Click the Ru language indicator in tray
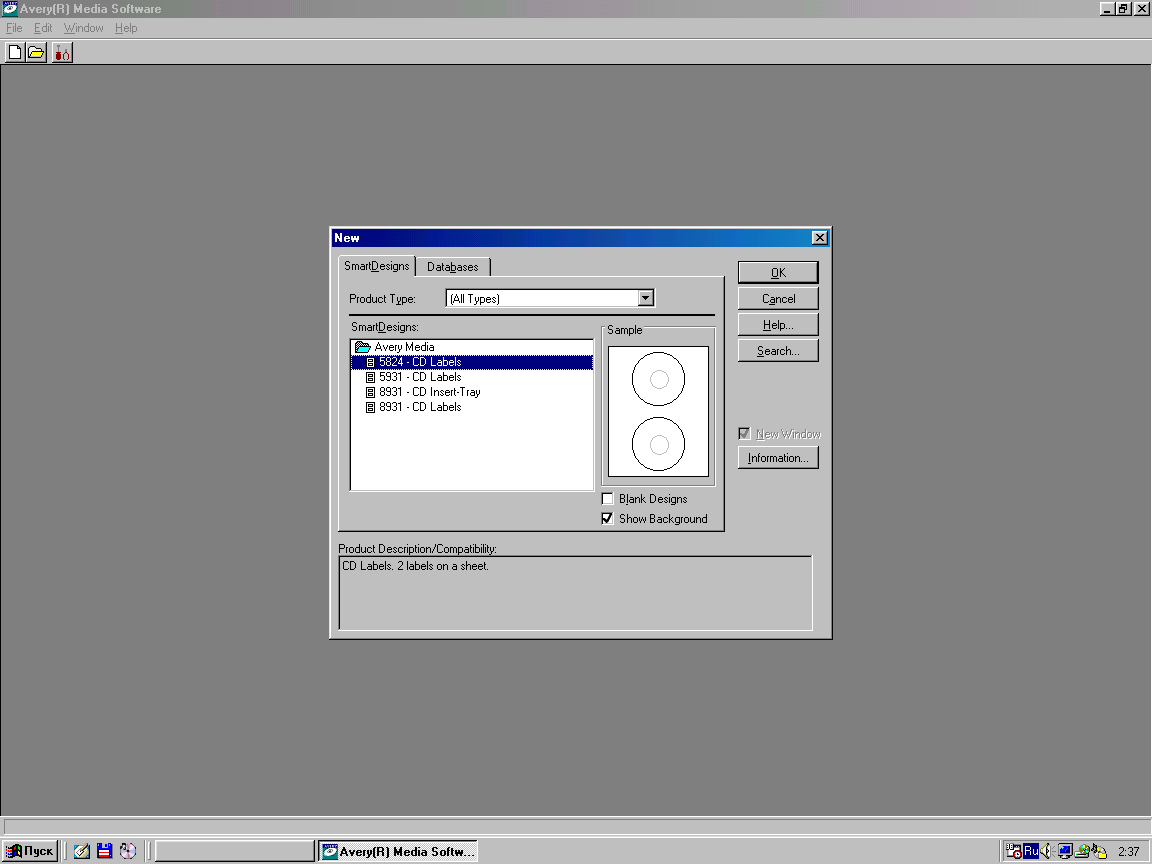This screenshot has width=1152, height=864. coord(1031,851)
